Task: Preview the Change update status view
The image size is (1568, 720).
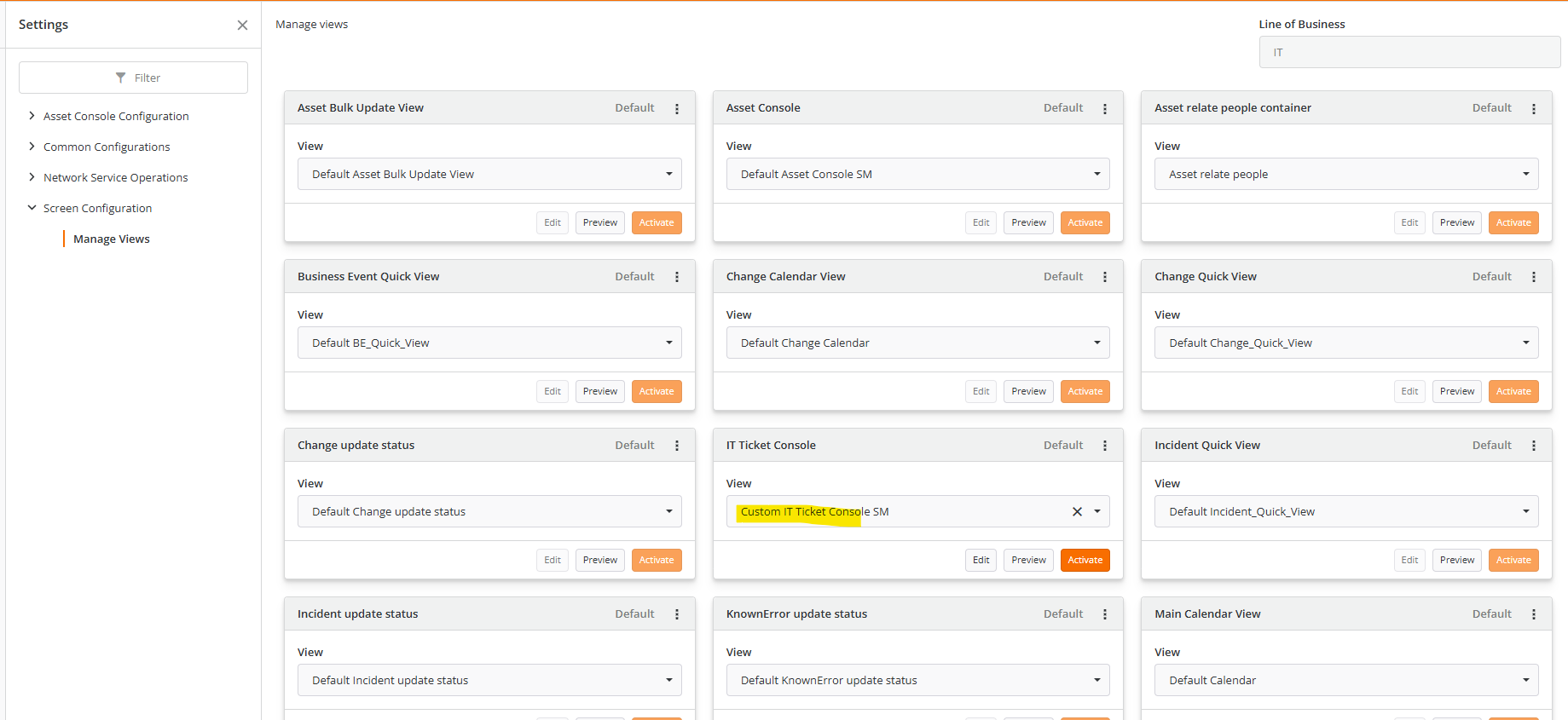Action: tap(600, 560)
